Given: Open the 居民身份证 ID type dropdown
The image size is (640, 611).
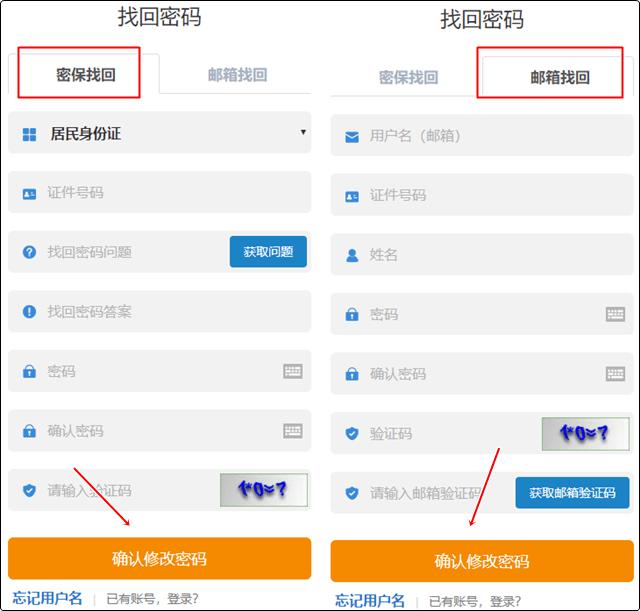Looking at the screenshot, I should [160, 133].
